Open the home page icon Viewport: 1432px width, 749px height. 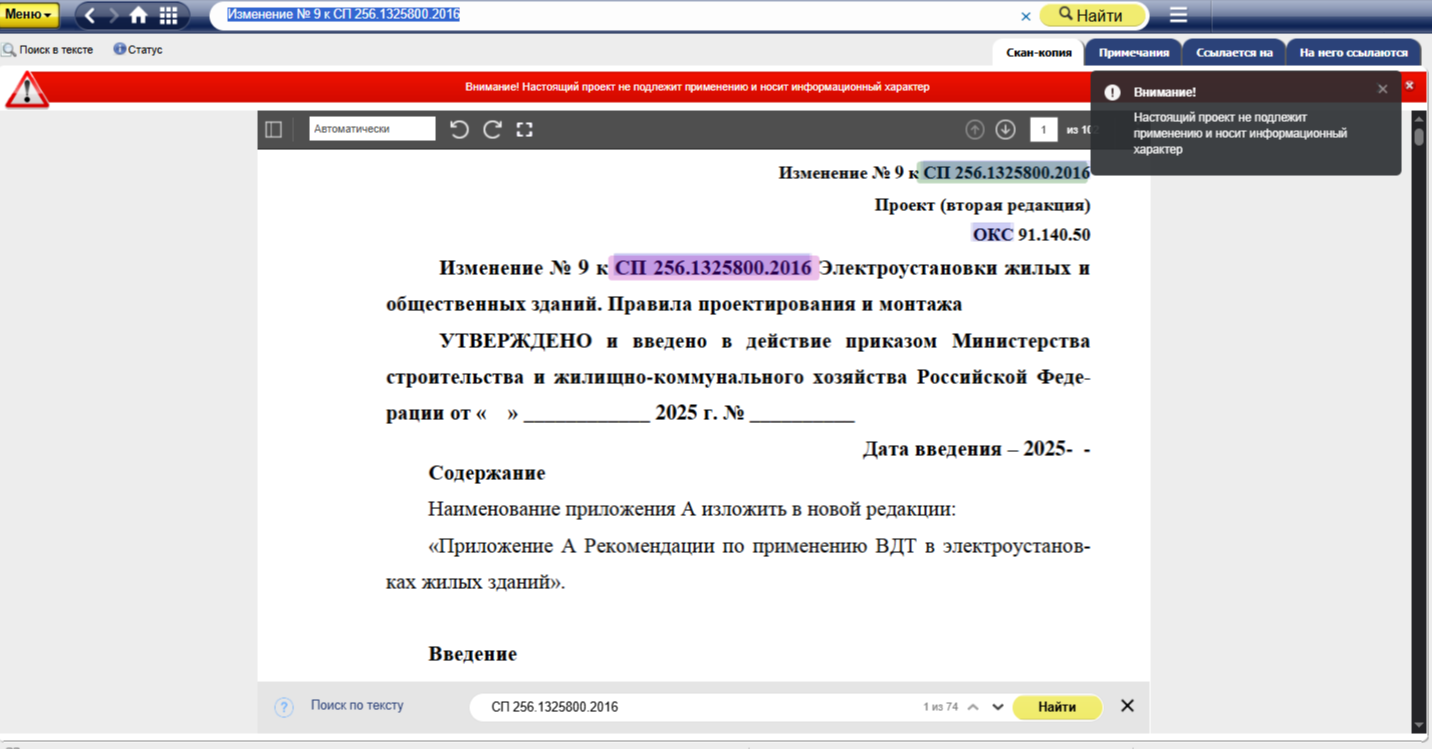pyautogui.click(x=139, y=16)
